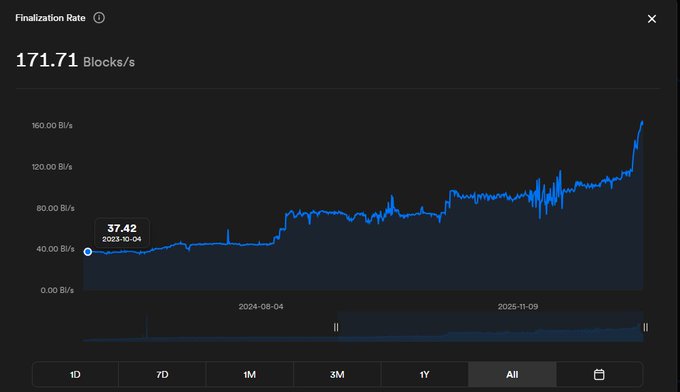
Task: Open the calendar date picker
Action: point(599,374)
